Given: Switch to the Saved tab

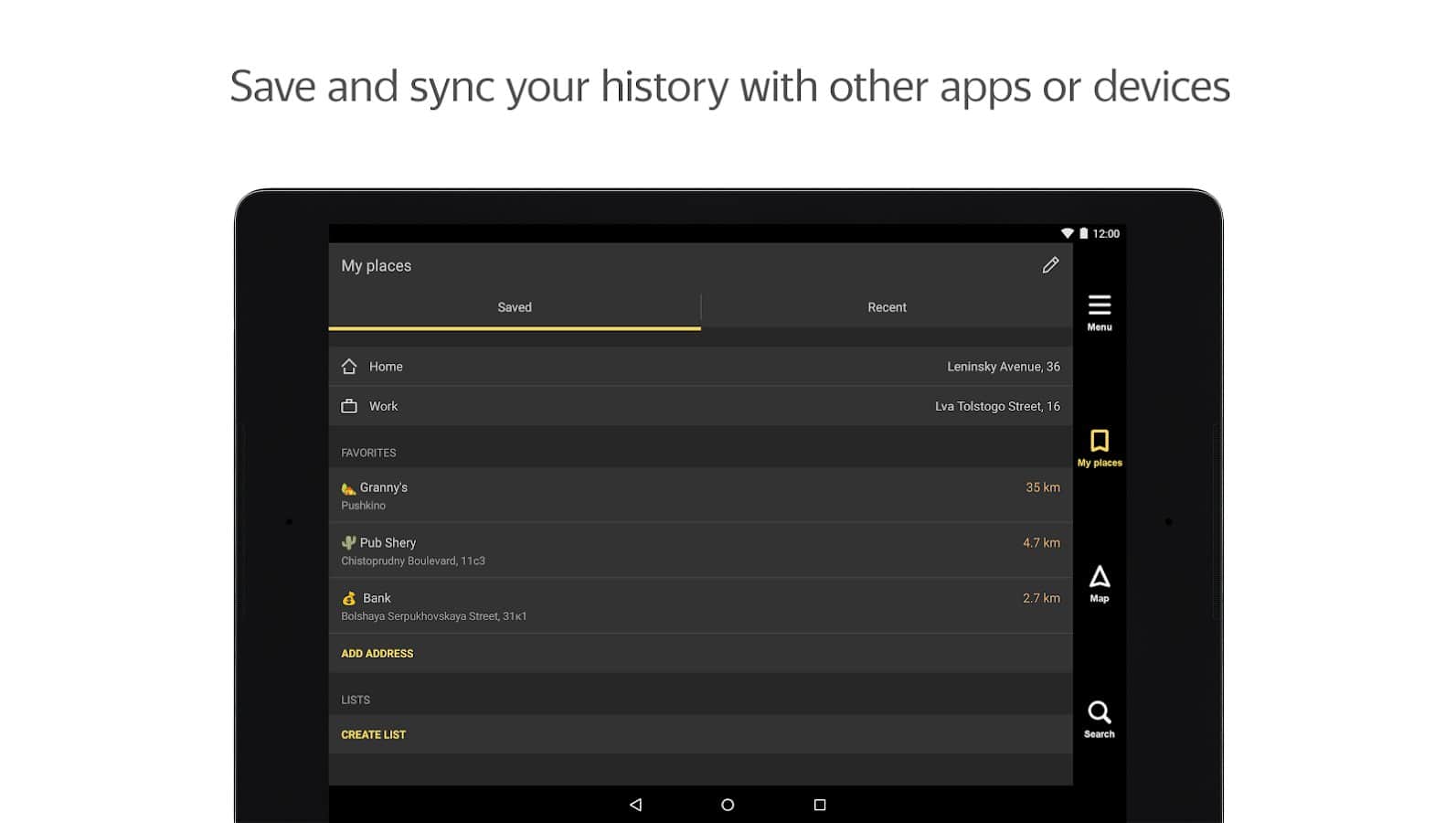Looking at the screenshot, I should tap(515, 307).
